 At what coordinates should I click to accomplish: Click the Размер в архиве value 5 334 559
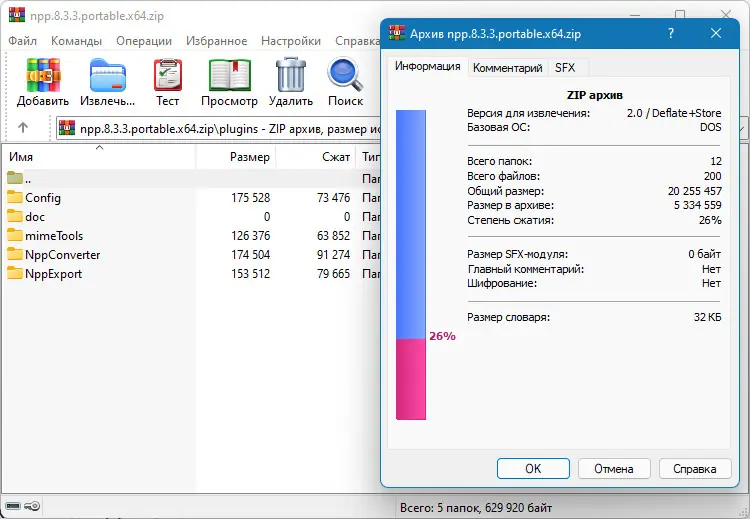[697, 205]
